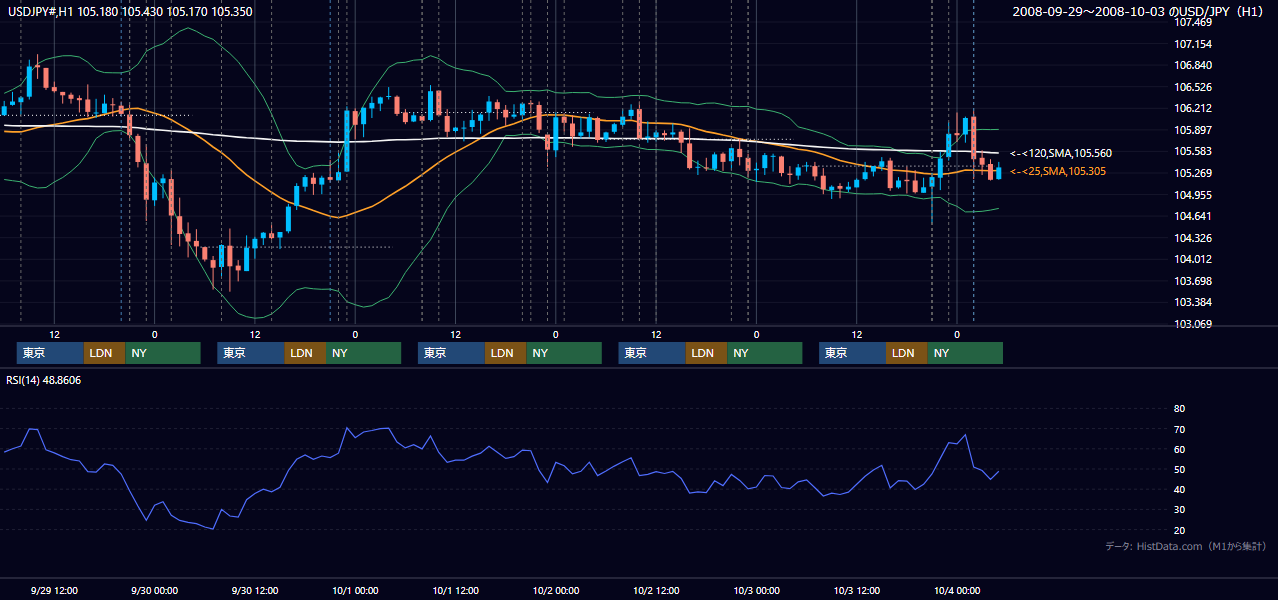This screenshot has height=600, width=1278.
Task: Click the 9/29 12:00 time label
Action: point(54,591)
